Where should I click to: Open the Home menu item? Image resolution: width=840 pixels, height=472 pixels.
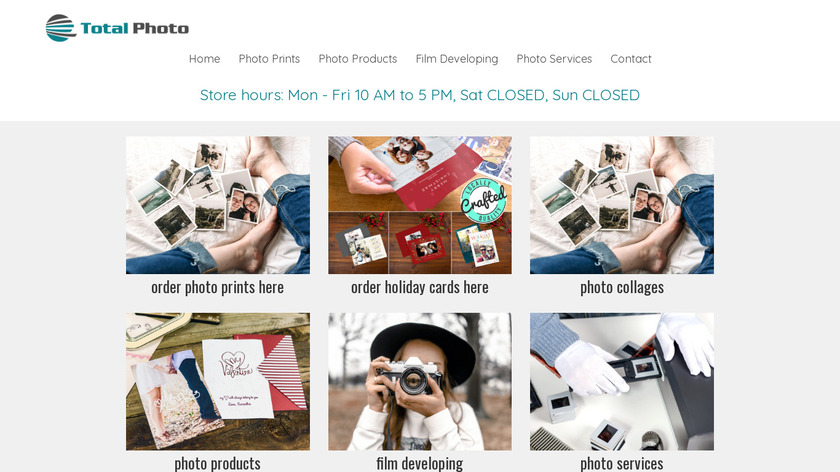[204, 59]
